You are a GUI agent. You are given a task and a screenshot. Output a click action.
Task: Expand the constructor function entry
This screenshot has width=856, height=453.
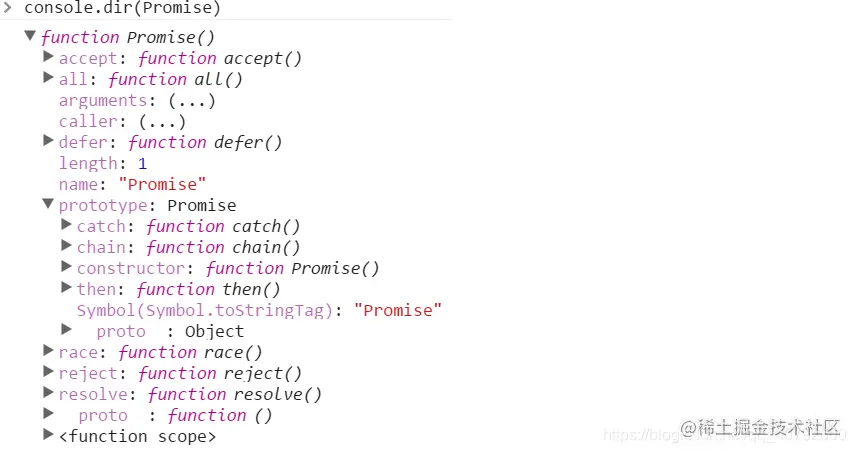(66, 267)
